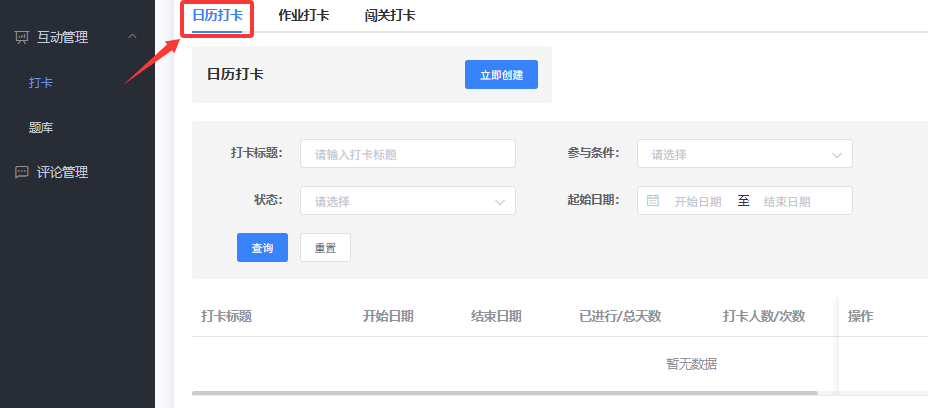Select the 结束日期 input in date range

(787, 201)
